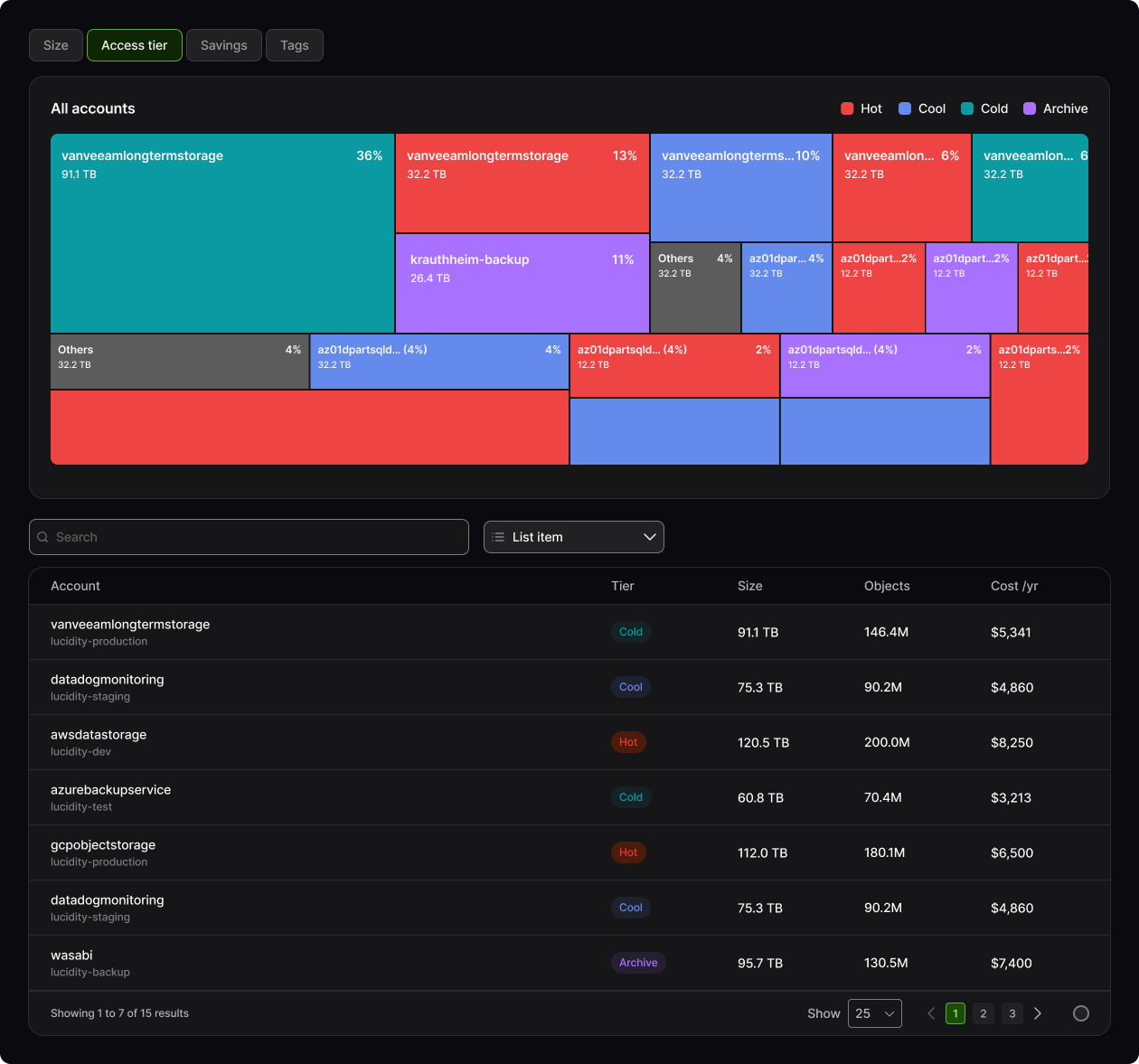The width and height of the screenshot is (1139, 1064).
Task: Go to page 3
Action: click(1012, 1013)
